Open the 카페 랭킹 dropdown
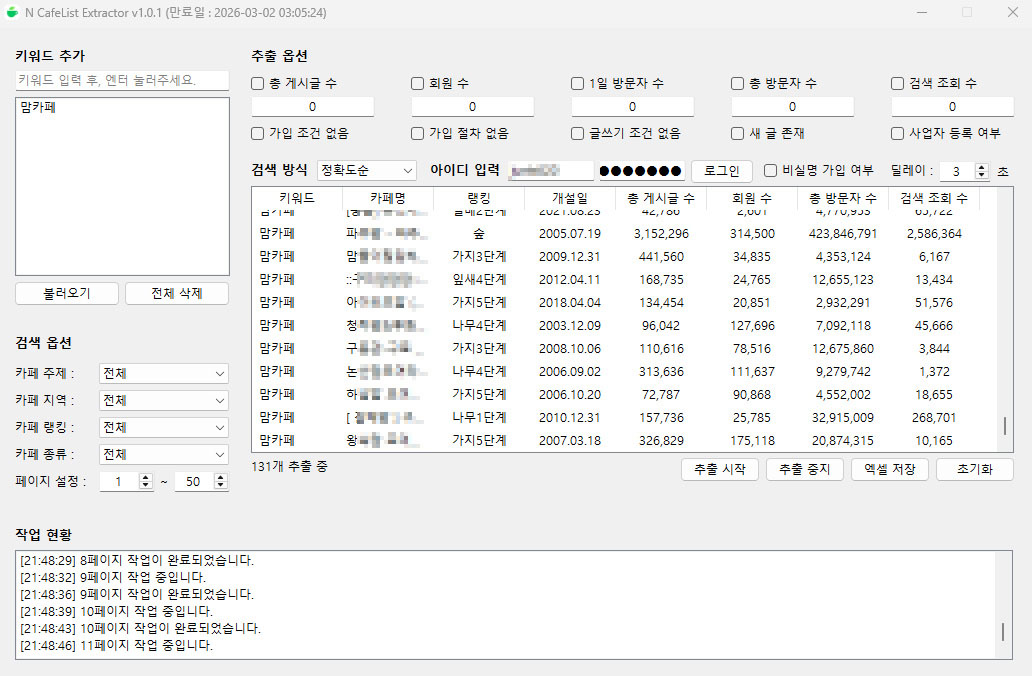The height and width of the screenshot is (676, 1032). tap(164, 428)
